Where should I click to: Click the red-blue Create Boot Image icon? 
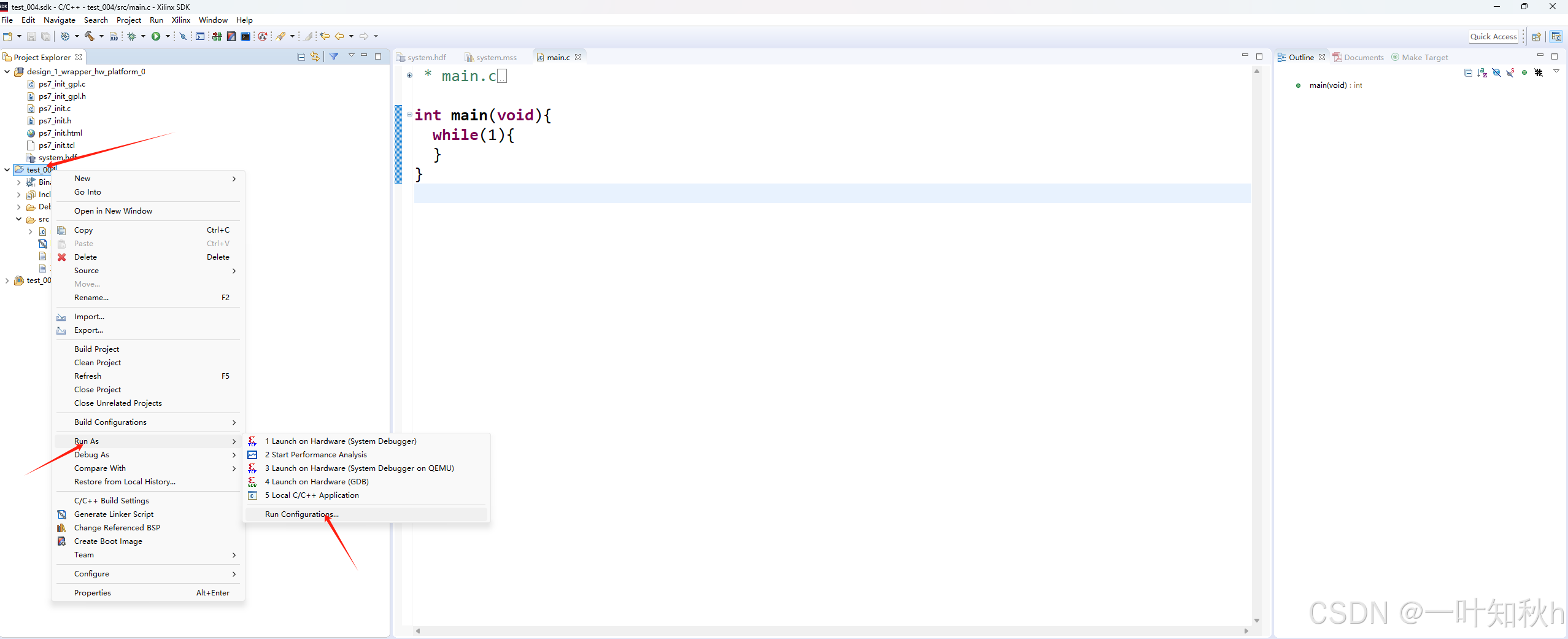coord(231,36)
